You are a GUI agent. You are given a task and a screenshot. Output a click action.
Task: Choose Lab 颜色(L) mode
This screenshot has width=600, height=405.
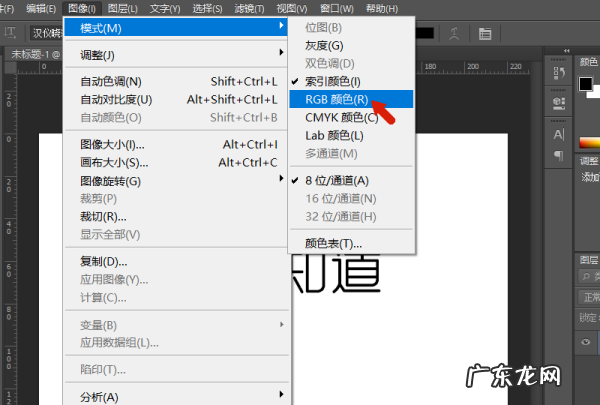(x=351, y=136)
